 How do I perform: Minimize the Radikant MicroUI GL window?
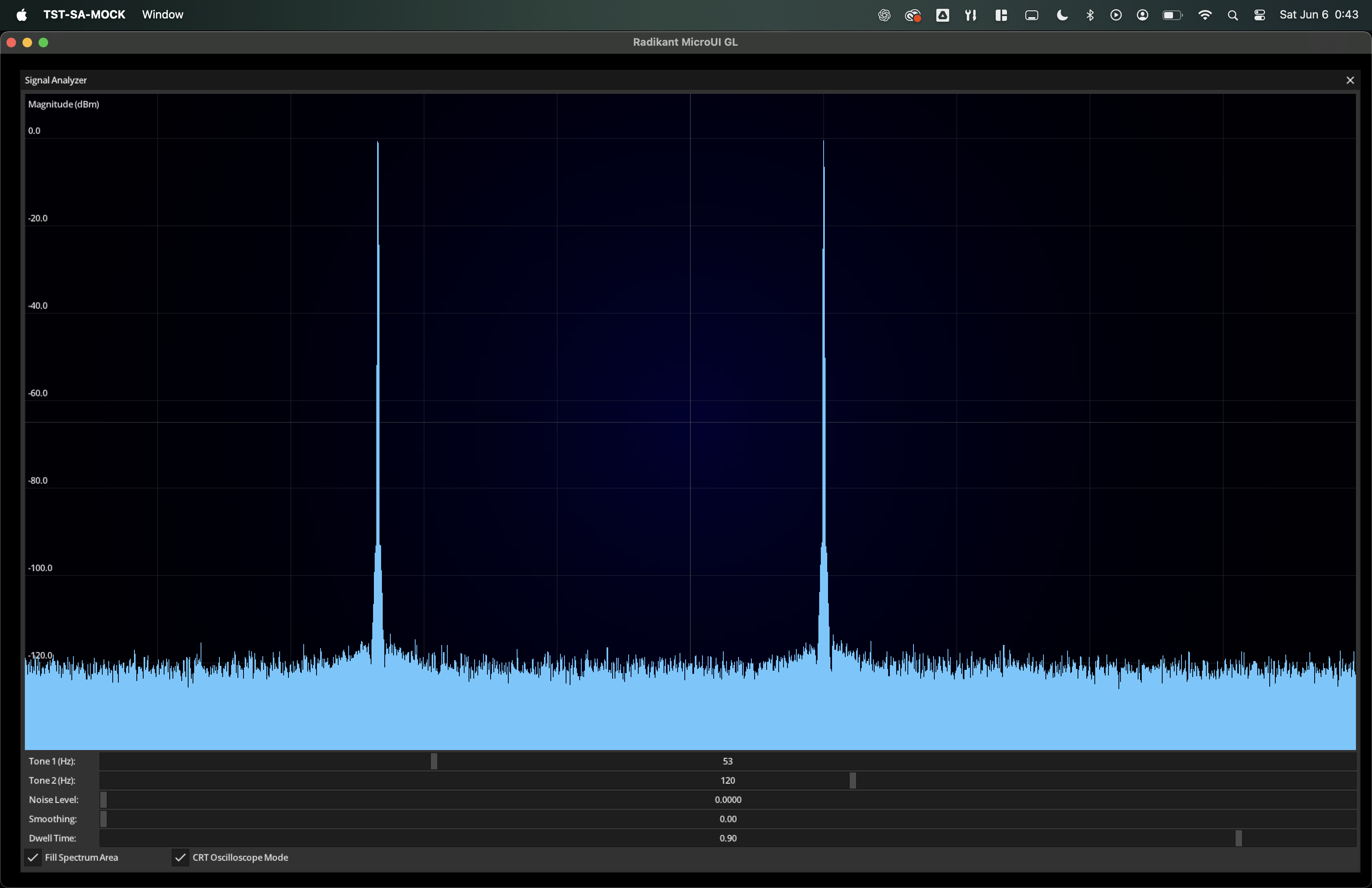pyautogui.click(x=27, y=42)
